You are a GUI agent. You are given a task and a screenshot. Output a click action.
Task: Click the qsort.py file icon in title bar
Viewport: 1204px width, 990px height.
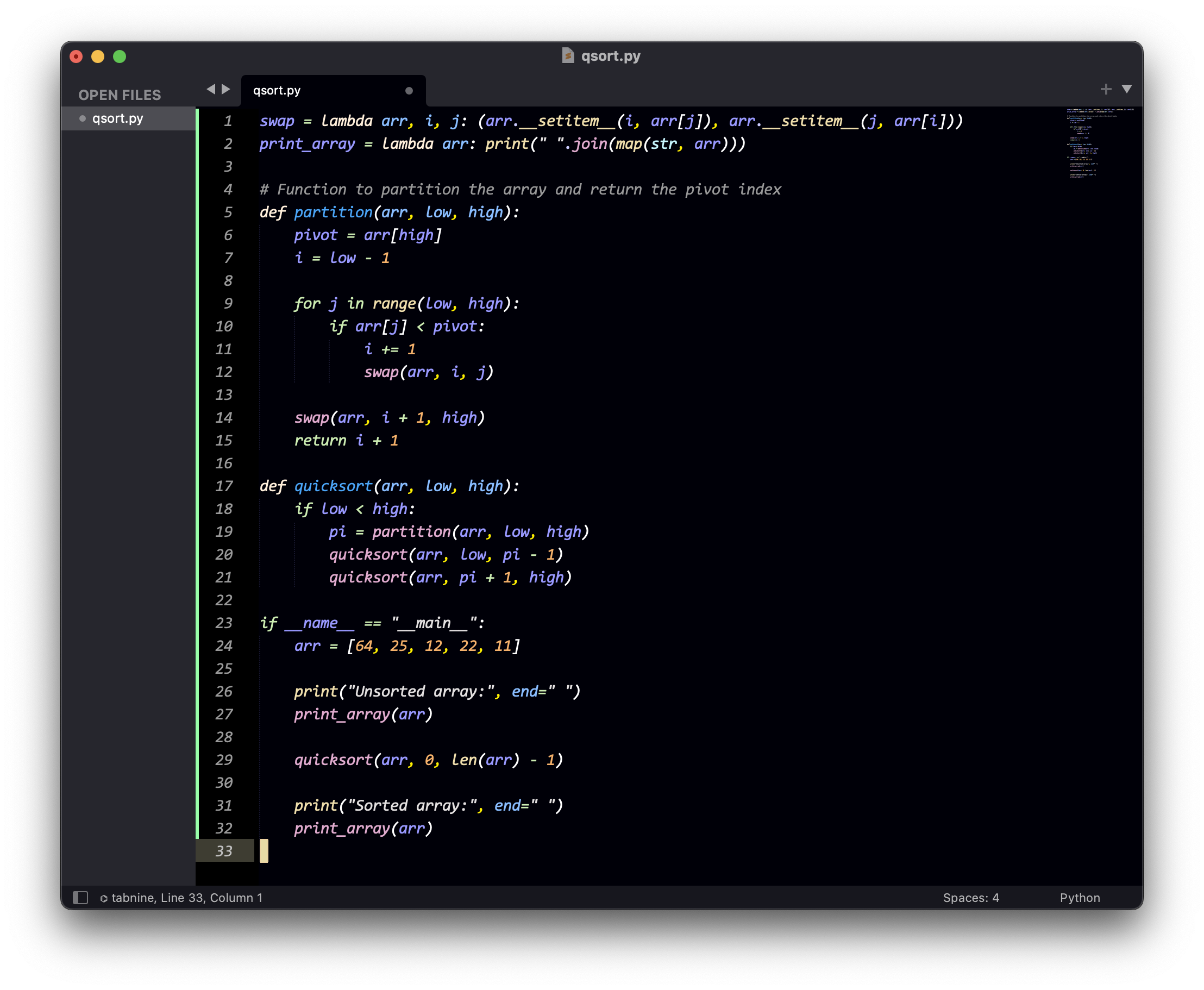[568, 55]
